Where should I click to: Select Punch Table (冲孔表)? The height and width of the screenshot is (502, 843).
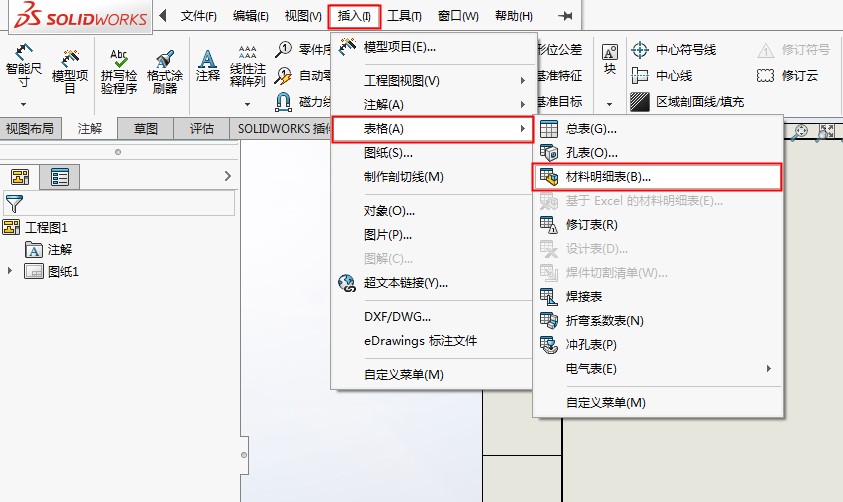(657, 345)
